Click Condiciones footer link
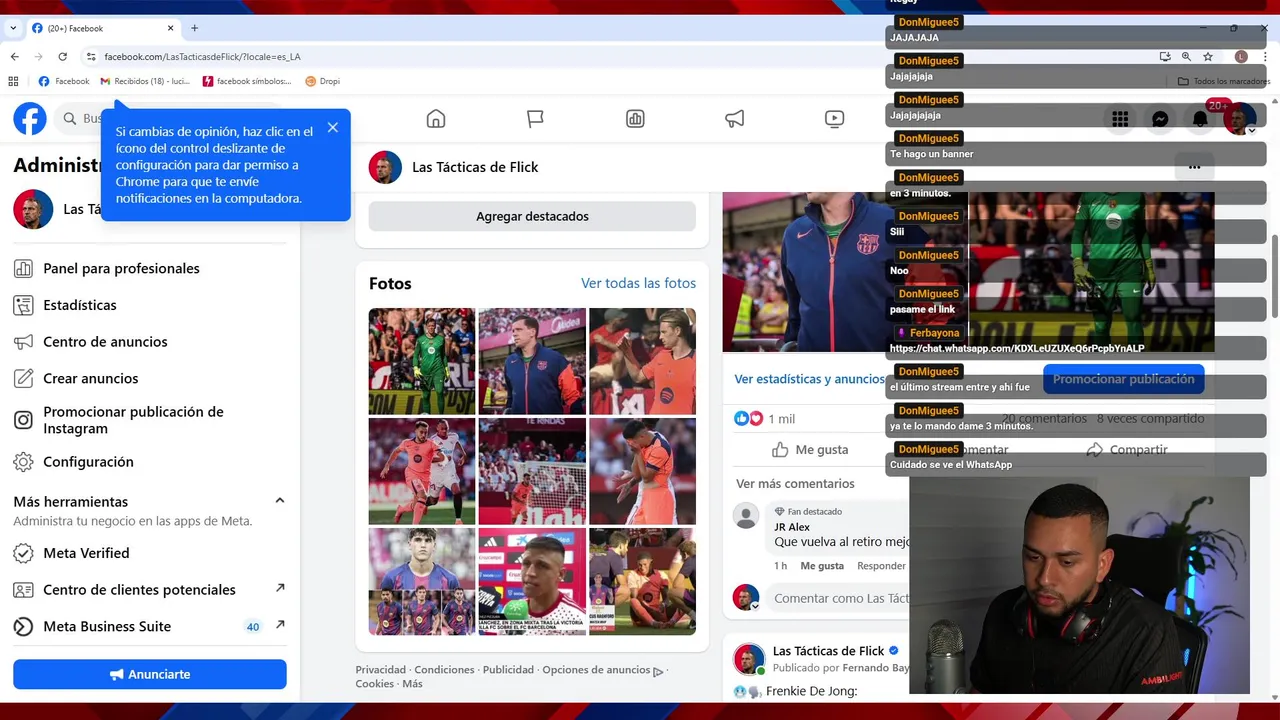Image resolution: width=1280 pixels, height=720 pixels. [x=445, y=670]
